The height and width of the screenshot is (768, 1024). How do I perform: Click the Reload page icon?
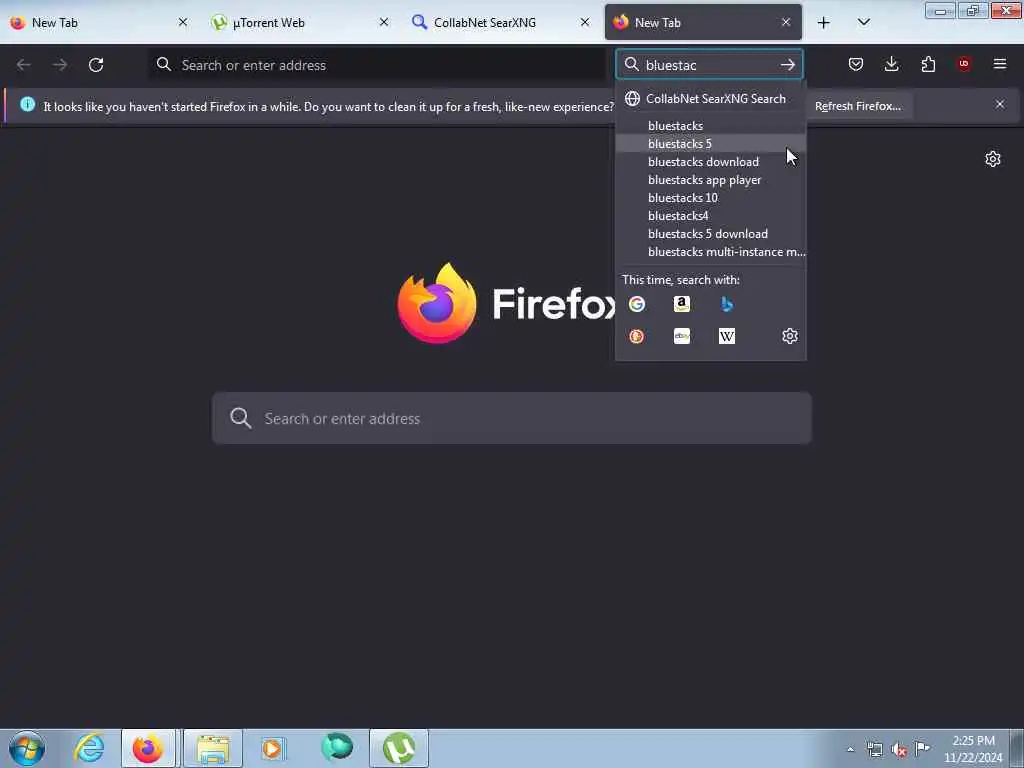(96, 65)
